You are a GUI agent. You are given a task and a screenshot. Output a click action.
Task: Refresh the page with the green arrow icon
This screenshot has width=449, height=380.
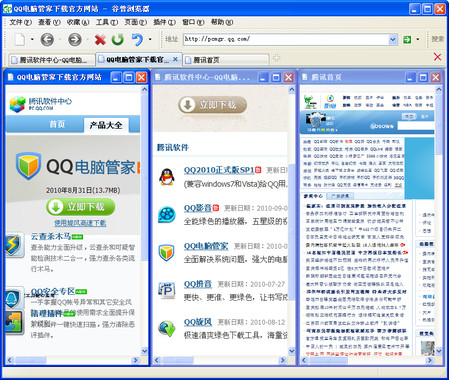118,40
